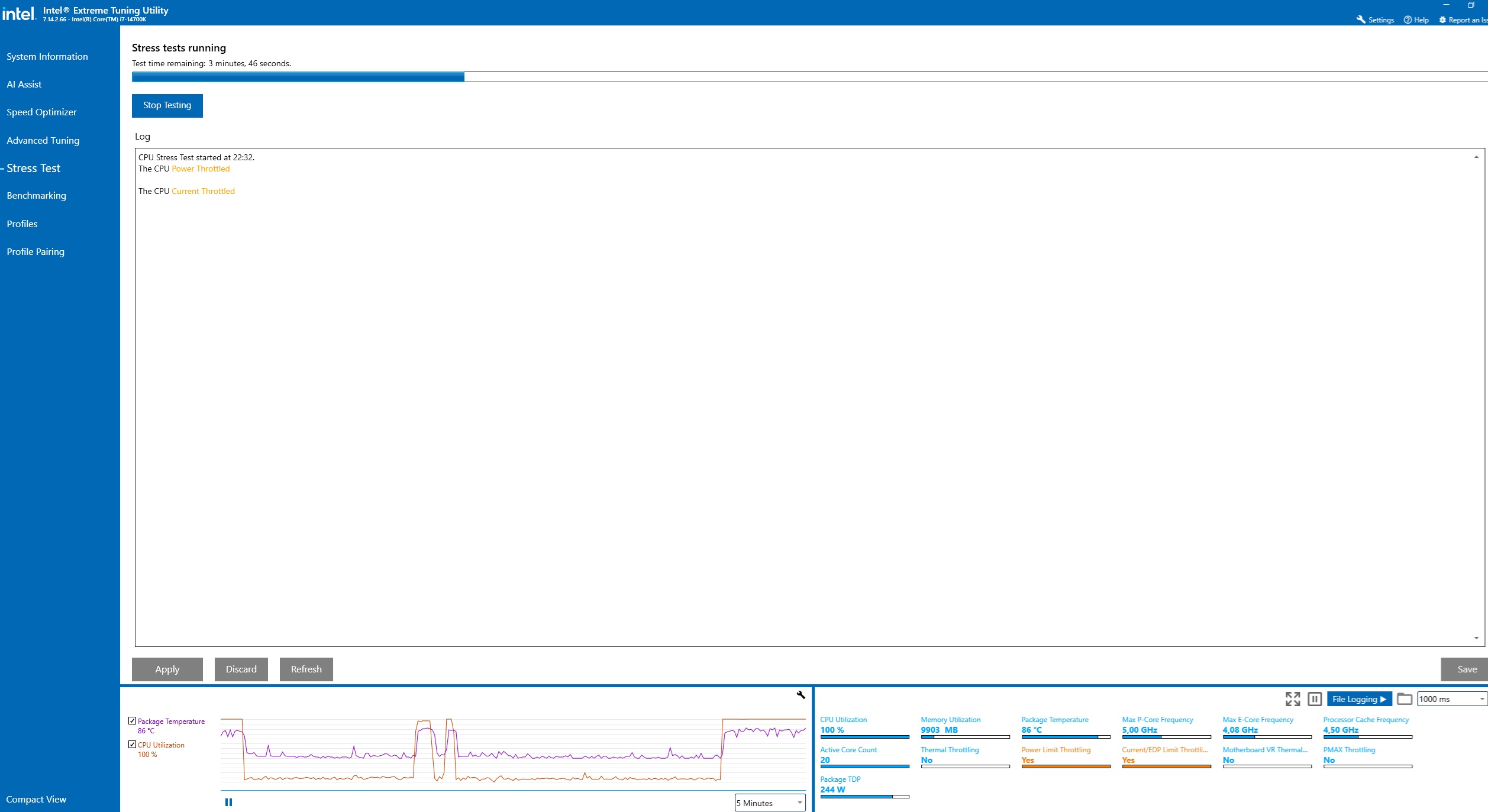This screenshot has height=812, width=1488.
Task: Open Settings wrench in title bar
Action: point(1361,20)
